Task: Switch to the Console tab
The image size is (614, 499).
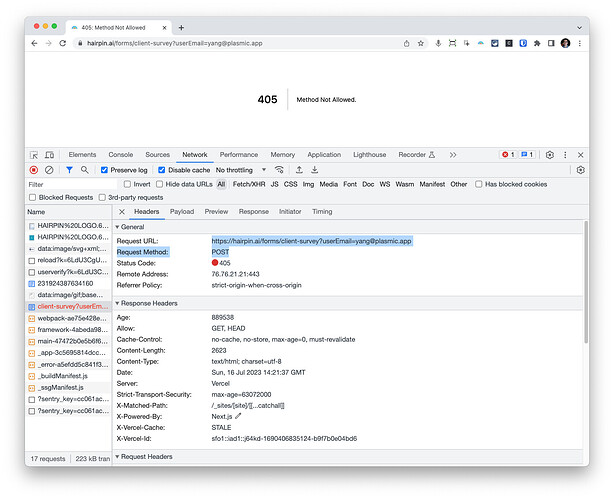Action: pyautogui.click(x=120, y=155)
